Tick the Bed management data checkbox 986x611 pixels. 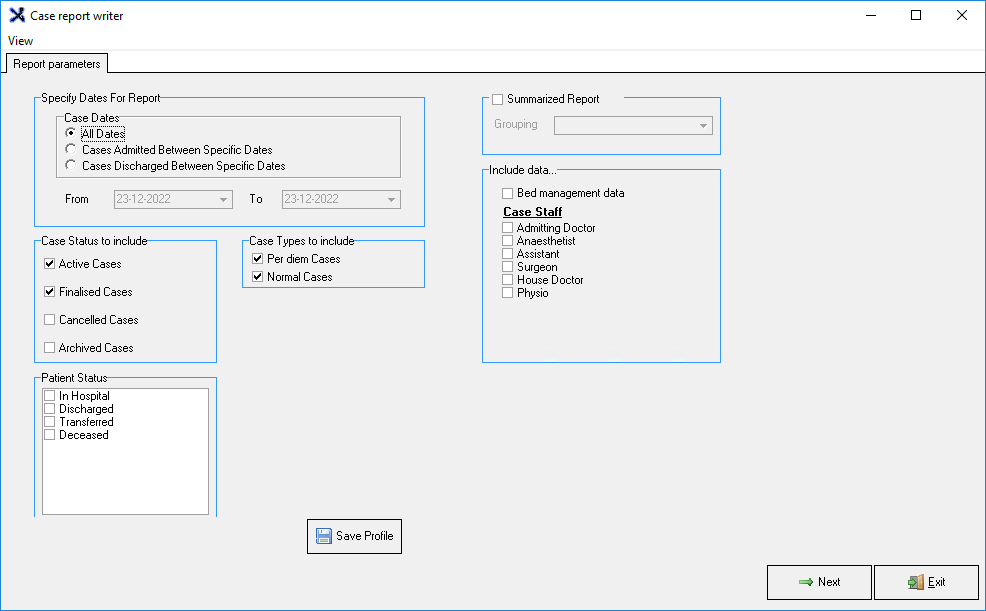(x=508, y=193)
